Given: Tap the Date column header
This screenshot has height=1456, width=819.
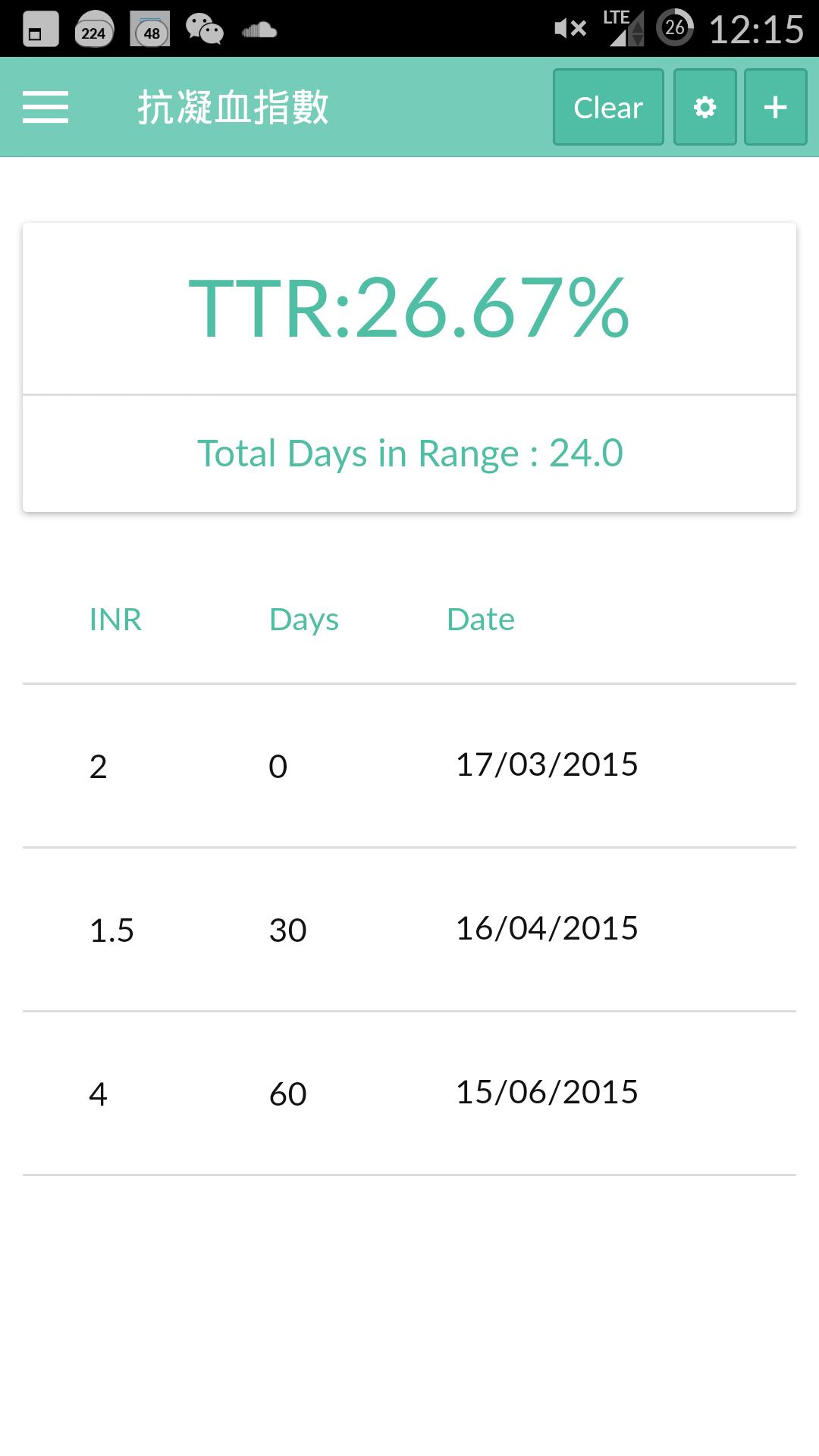Looking at the screenshot, I should point(481,620).
